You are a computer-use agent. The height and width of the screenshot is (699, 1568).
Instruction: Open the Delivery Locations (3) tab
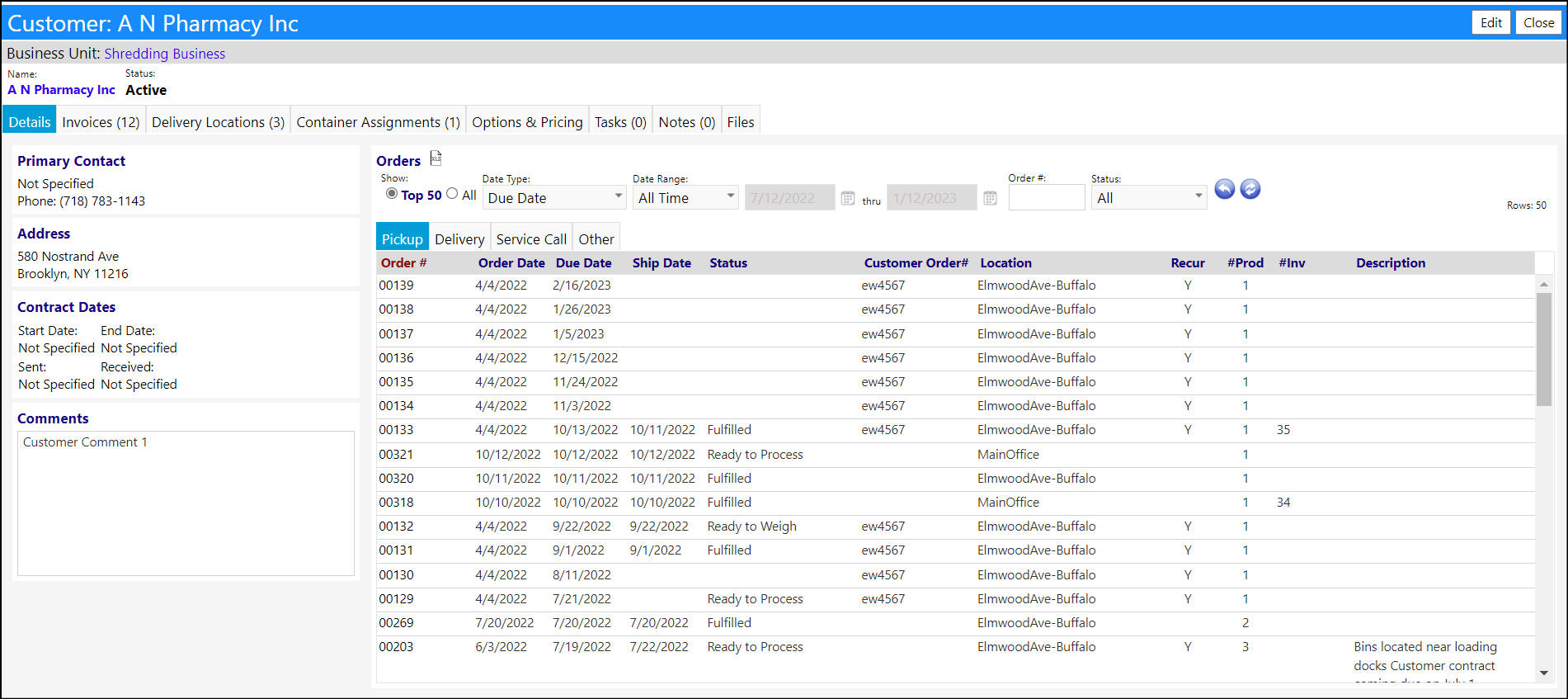pos(218,121)
